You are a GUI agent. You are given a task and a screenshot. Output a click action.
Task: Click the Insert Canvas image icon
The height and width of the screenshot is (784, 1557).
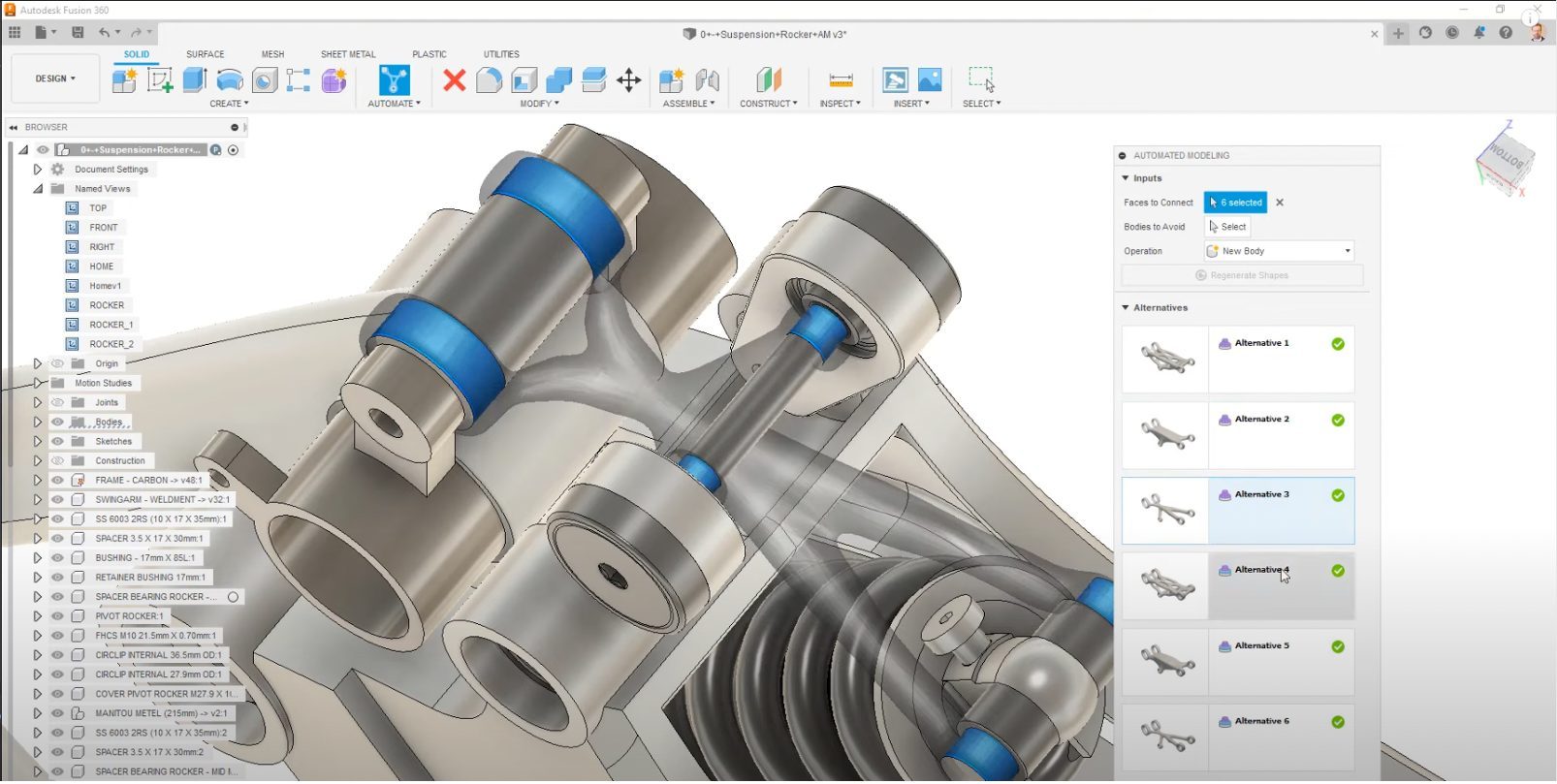[x=929, y=79]
